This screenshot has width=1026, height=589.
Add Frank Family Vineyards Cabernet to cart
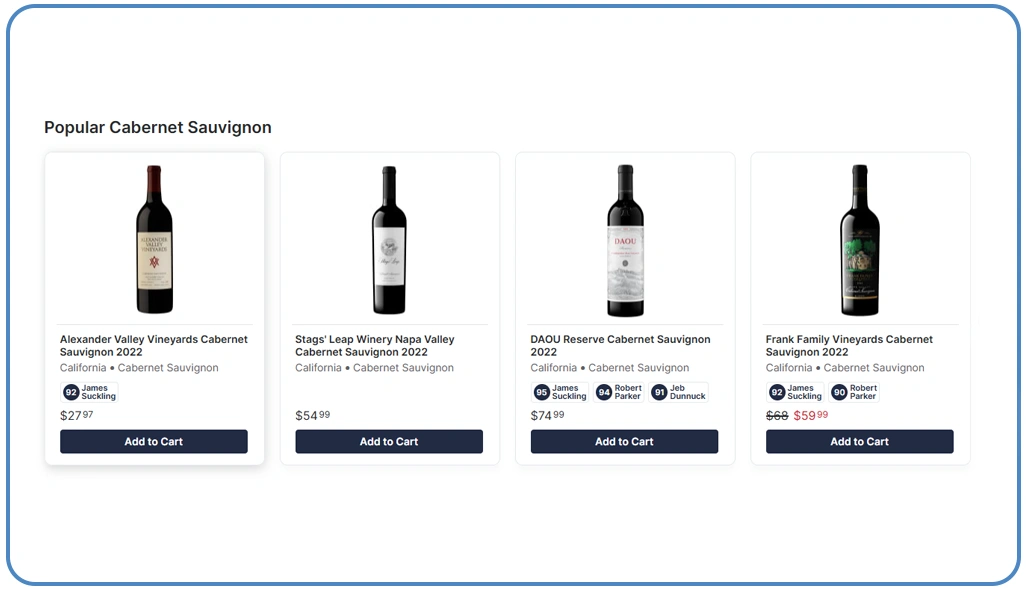859,442
